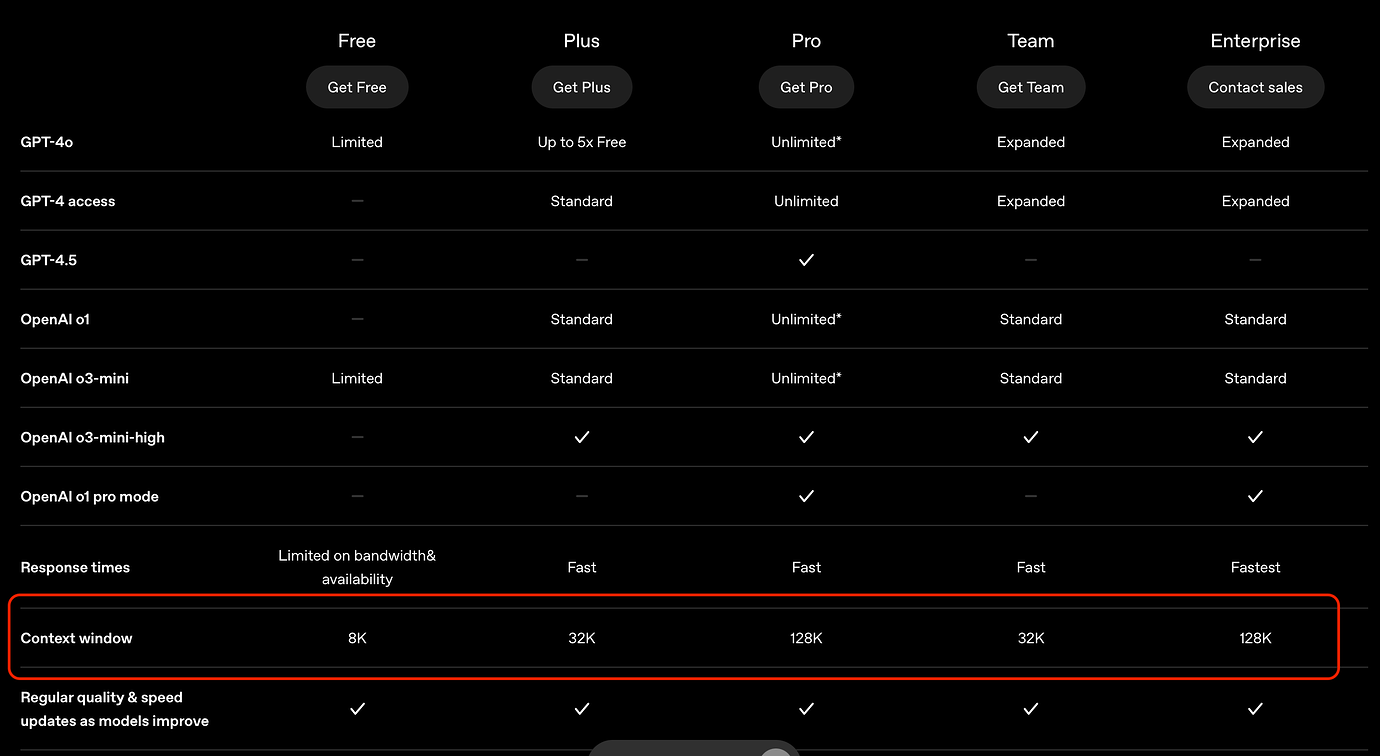Click o3-mini-high checkmark in Team column
Image resolution: width=1380 pixels, height=756 pixels.
click(x=1031, y=437)
